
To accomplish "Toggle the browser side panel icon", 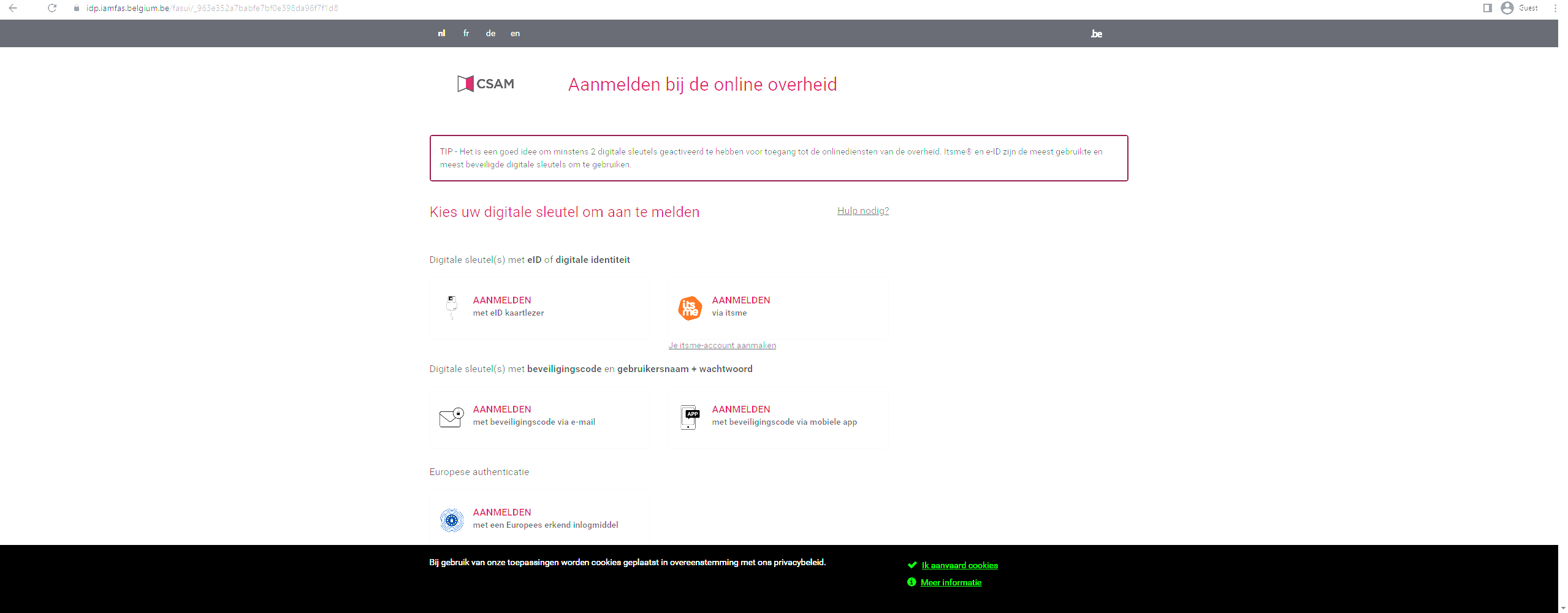I will tap(1487, 8).
